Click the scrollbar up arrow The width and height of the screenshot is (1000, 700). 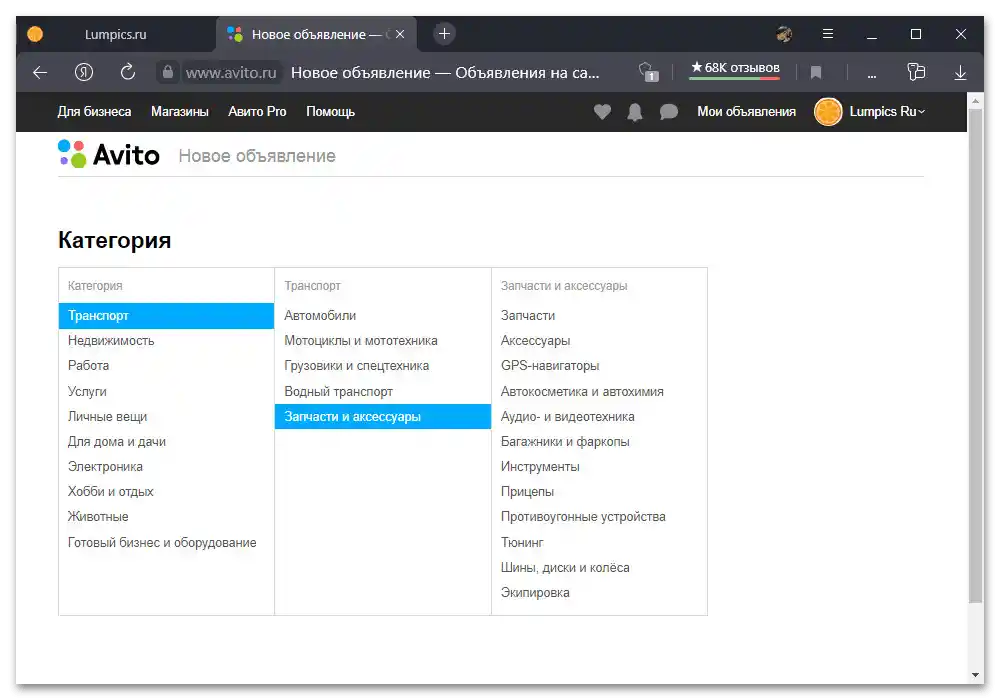pos(975,101)
